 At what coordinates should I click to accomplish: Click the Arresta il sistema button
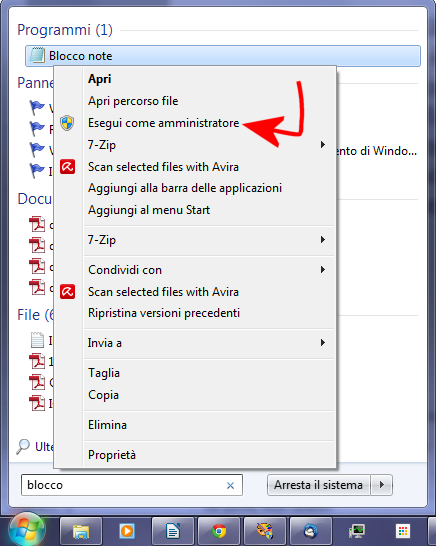coord(318,485)
